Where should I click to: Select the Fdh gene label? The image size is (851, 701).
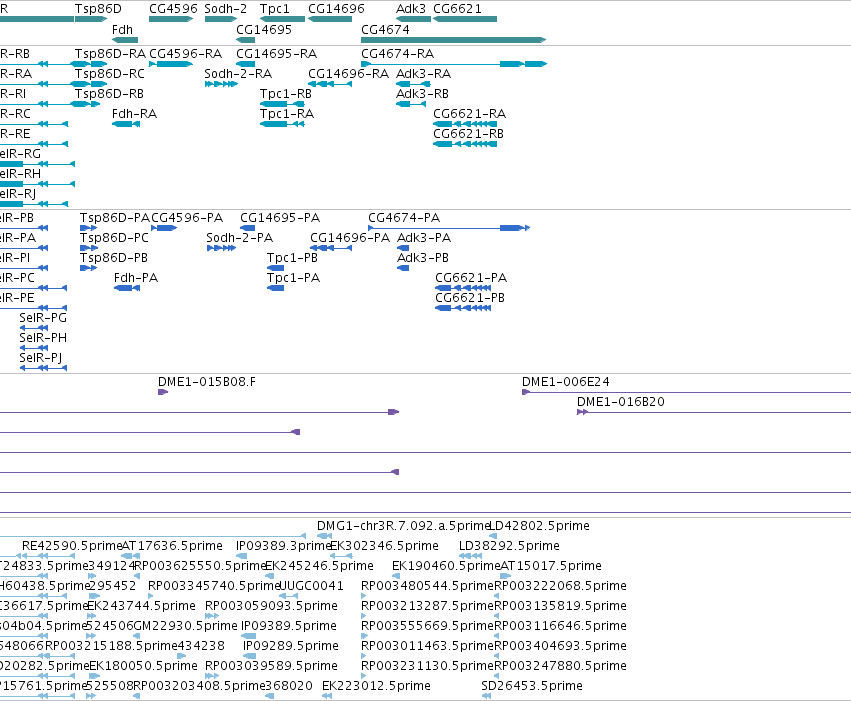(x=122, y=29)
